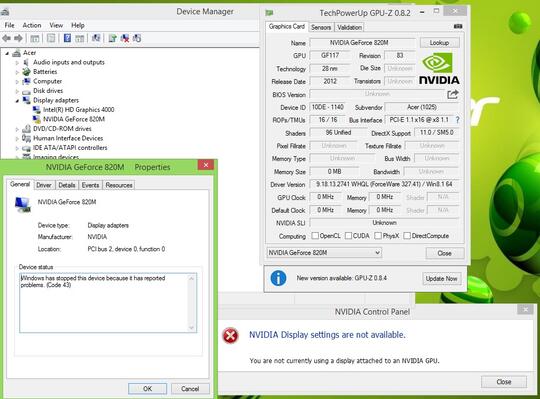Open the Driver tab in Properties
540x399 pixels.
44,185
